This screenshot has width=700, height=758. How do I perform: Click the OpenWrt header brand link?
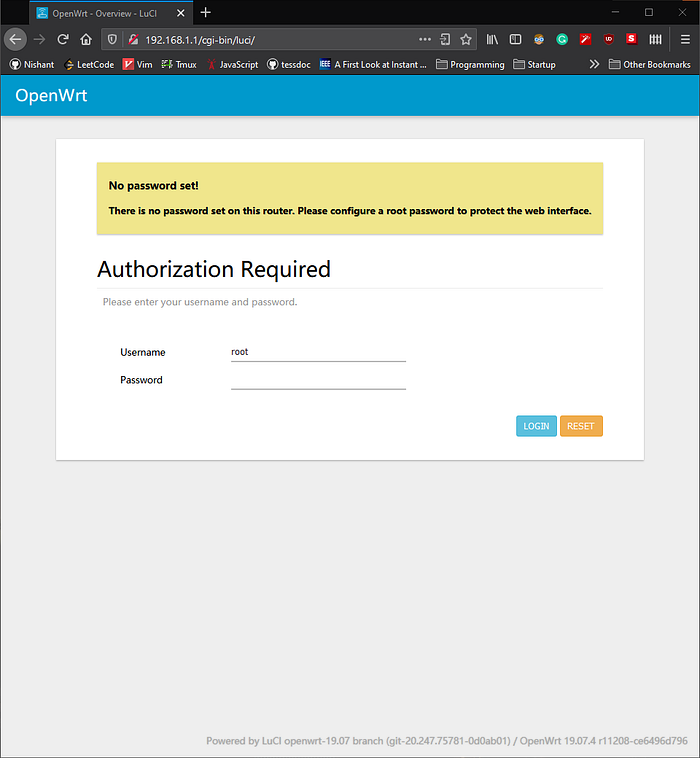click(x=51, y=95)
